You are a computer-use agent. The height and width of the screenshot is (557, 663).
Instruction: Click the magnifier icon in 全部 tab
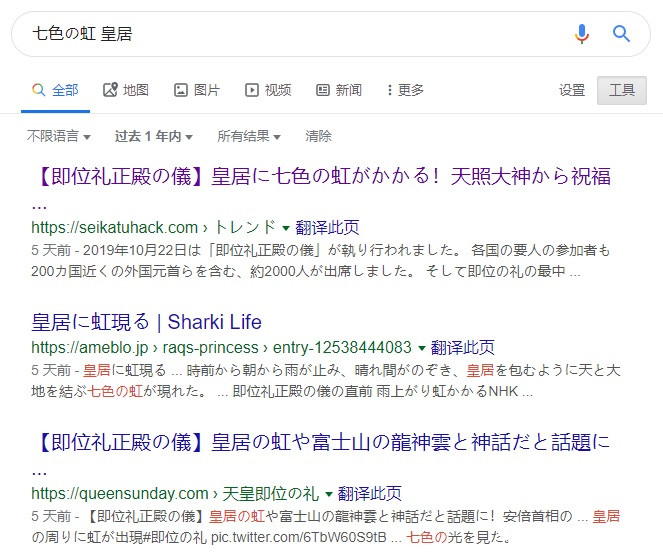[38, 90]
